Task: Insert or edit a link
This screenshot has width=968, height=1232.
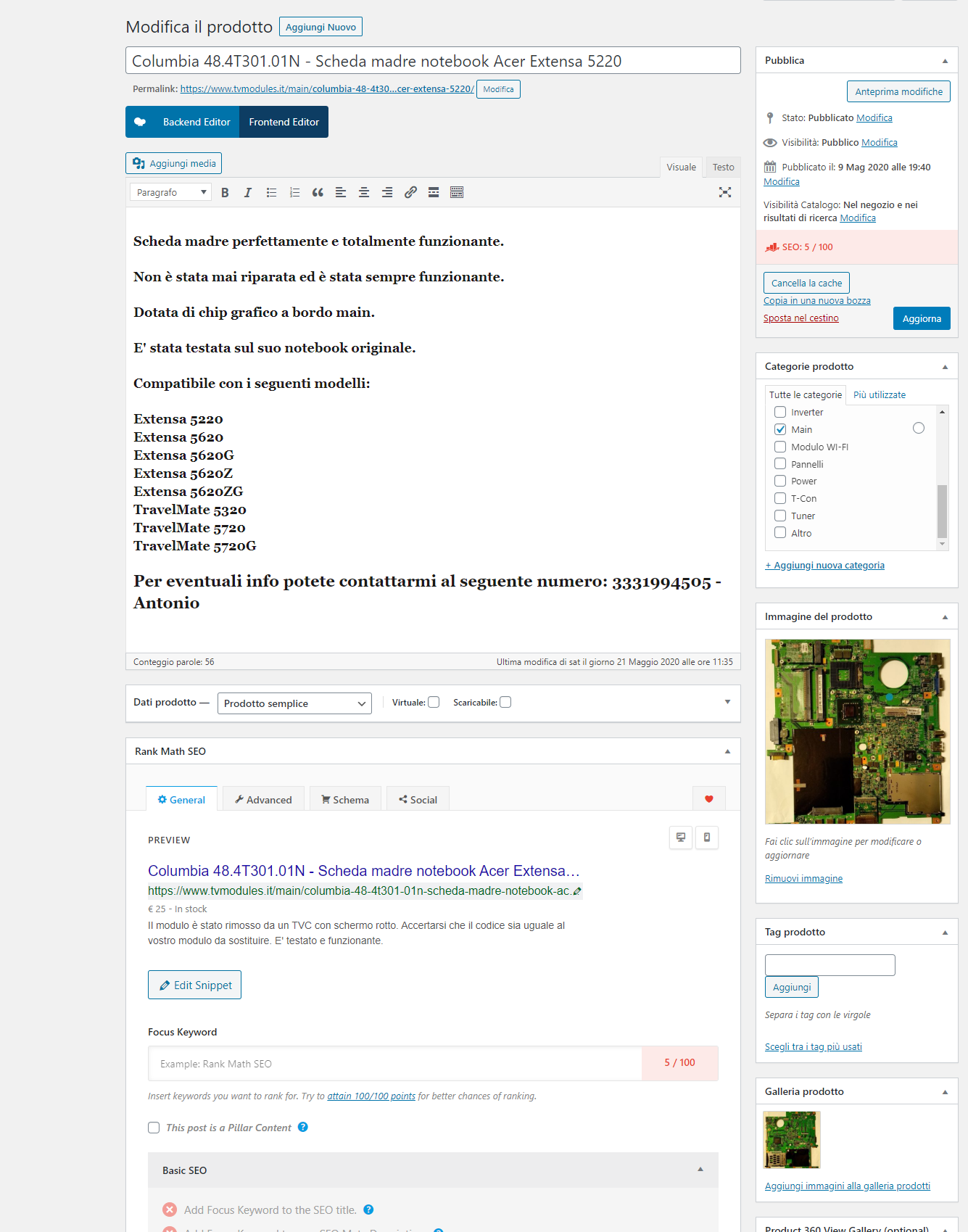Action: point(410,192)
